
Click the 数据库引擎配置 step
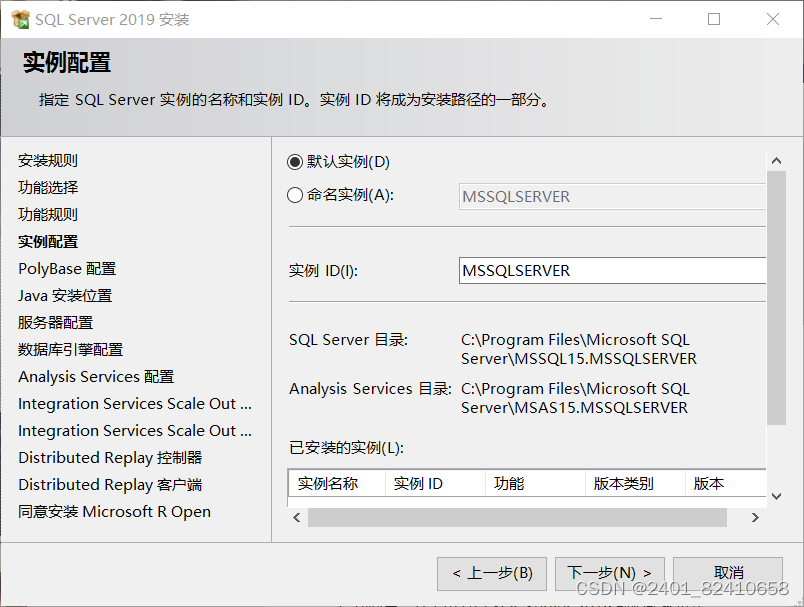[70, 350]
